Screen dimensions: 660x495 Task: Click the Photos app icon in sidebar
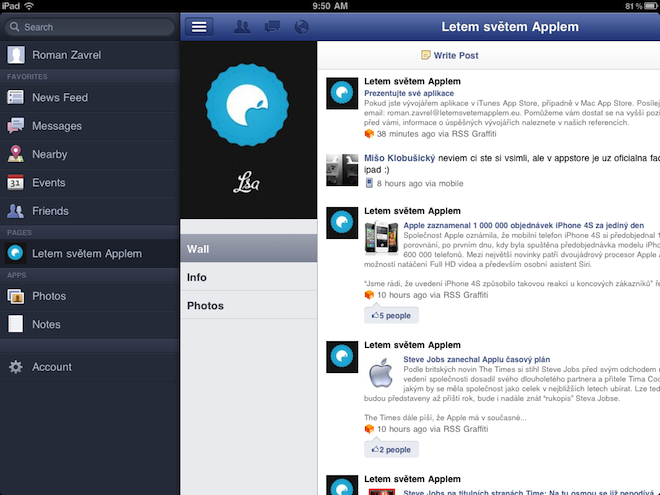coord(16,296)
